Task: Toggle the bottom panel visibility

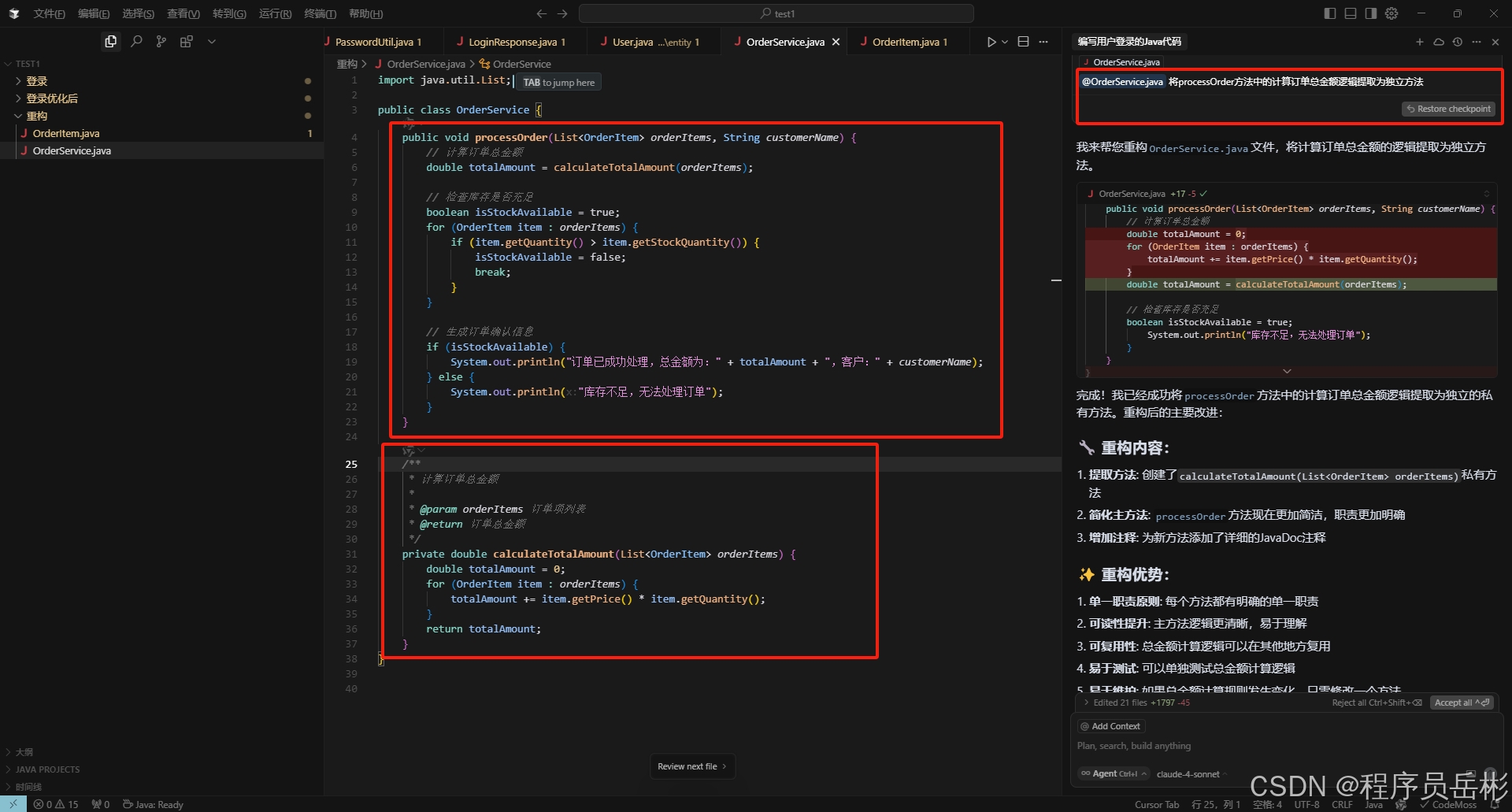Action: coord(1351,13)
